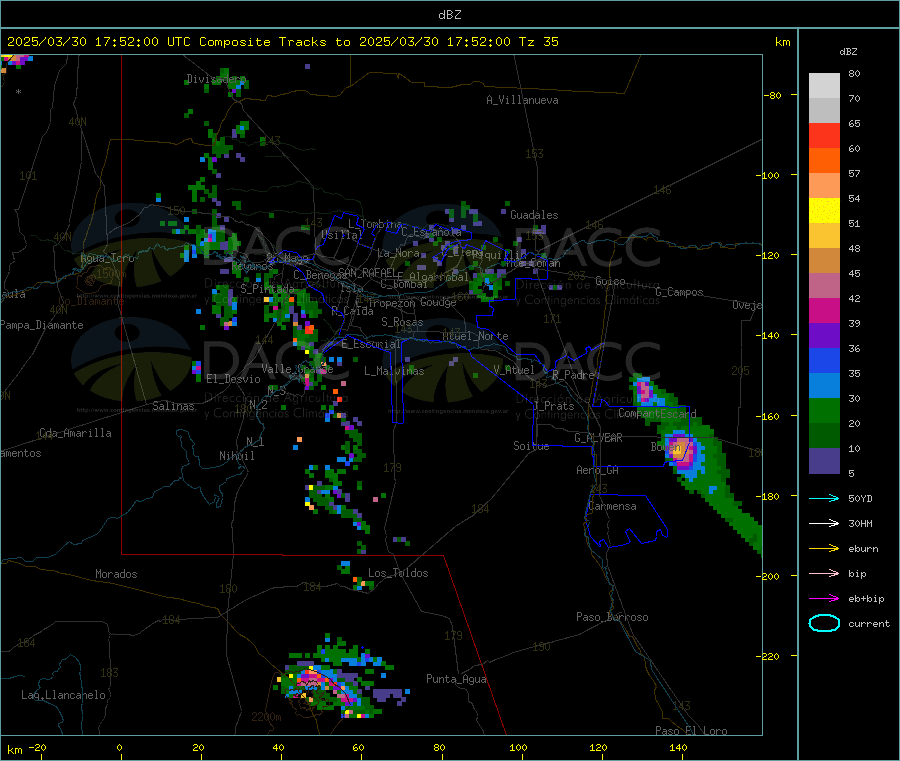Click the white 30HM arrow legend icon
The height and width of the screenshot is (761, 900).
[x=824, y=523]
